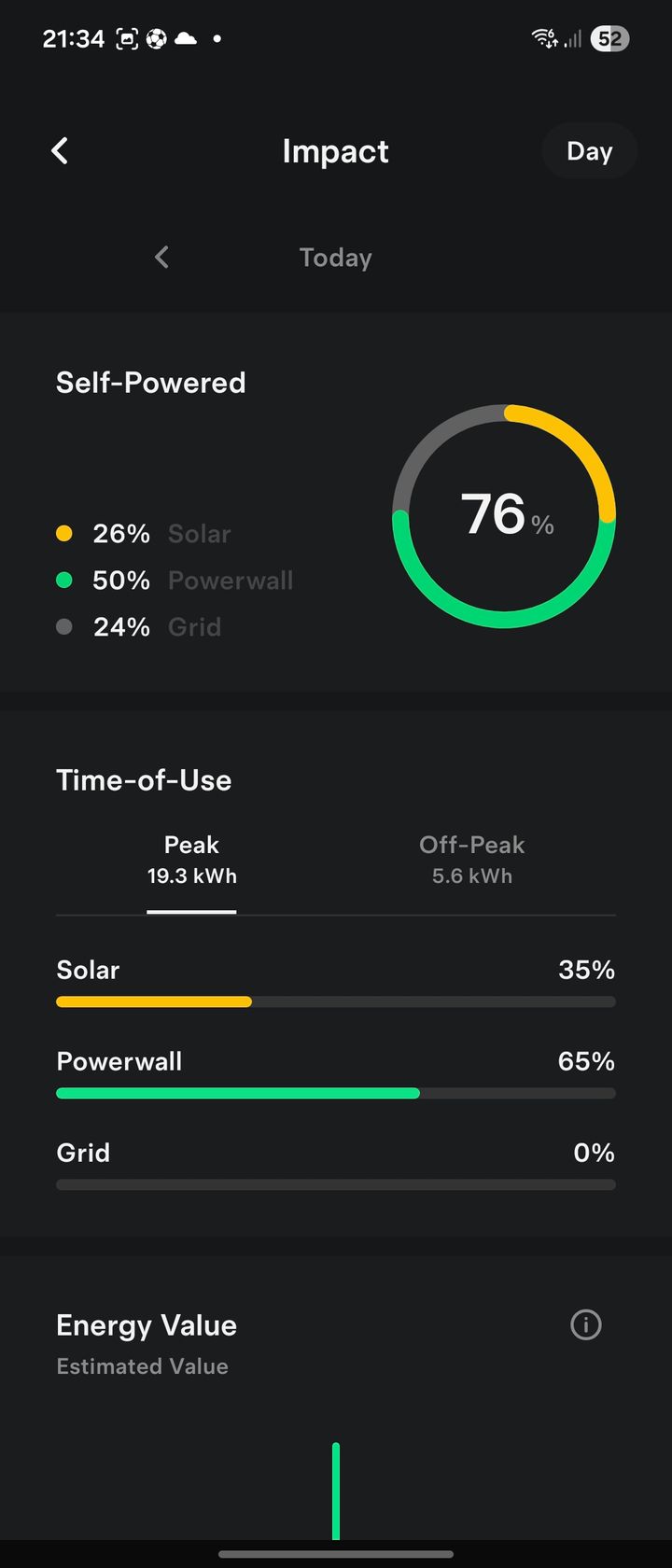
Task: Open the Day period selector
Action: (589, 151)
